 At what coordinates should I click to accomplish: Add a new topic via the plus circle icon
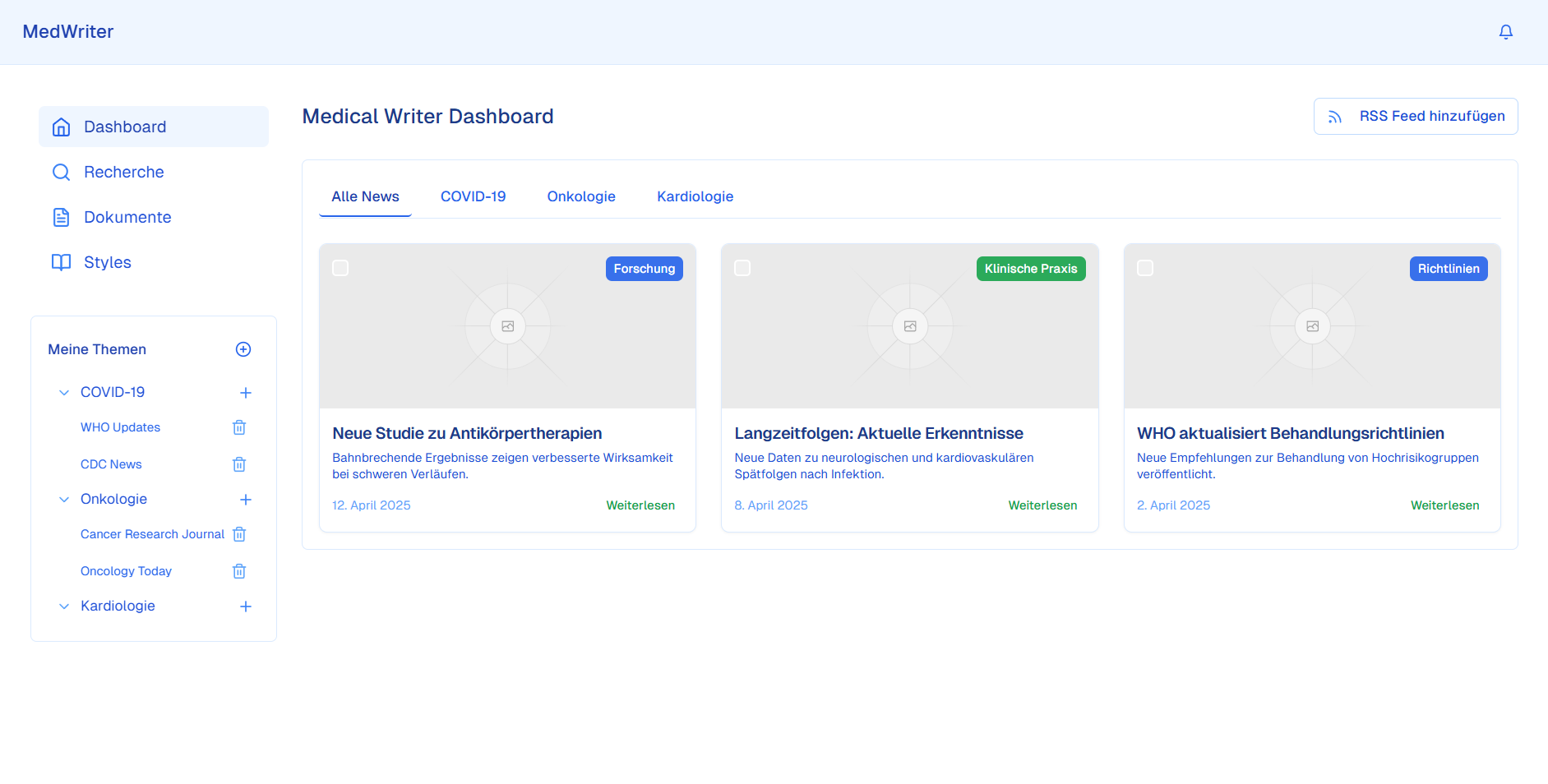(243, 349)
